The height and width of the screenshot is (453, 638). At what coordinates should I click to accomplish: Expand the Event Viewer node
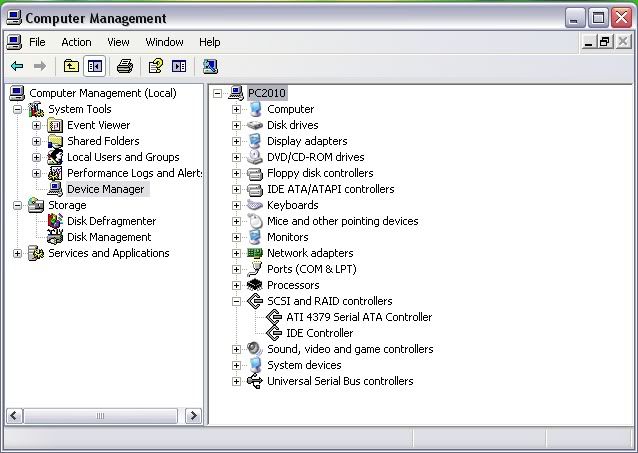(x=36, y=125)
